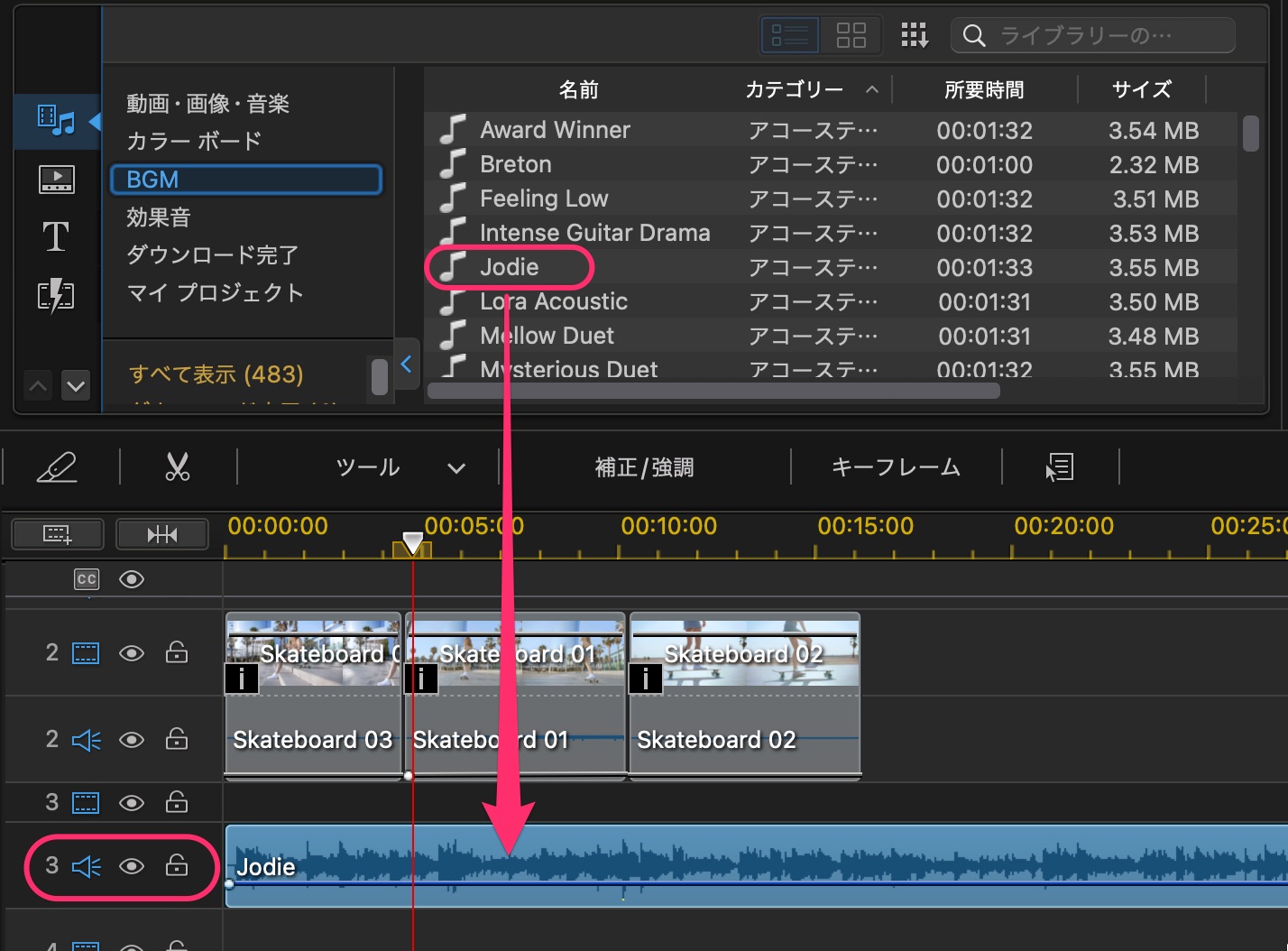Click the add track icon above the timeline
This screenshot has height=951, width=1288.
(x=57, y=533)
